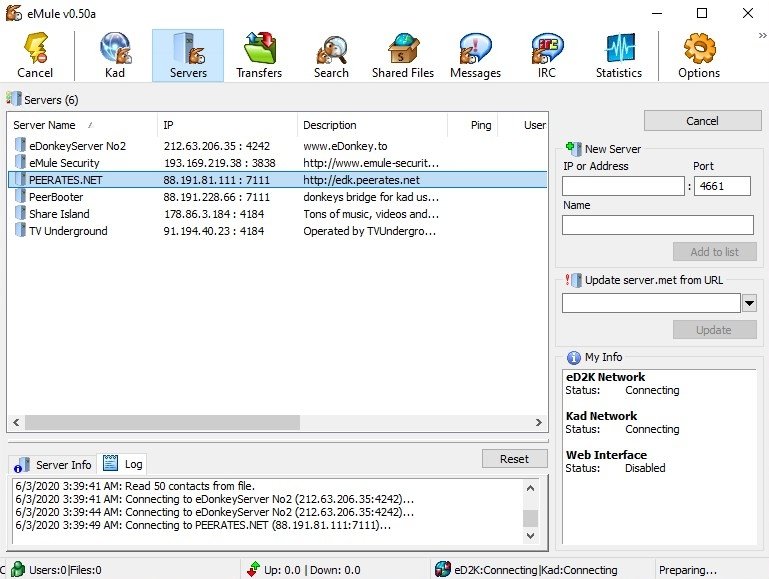Click the Up/Down transfer arrows icon

point(253,569)
